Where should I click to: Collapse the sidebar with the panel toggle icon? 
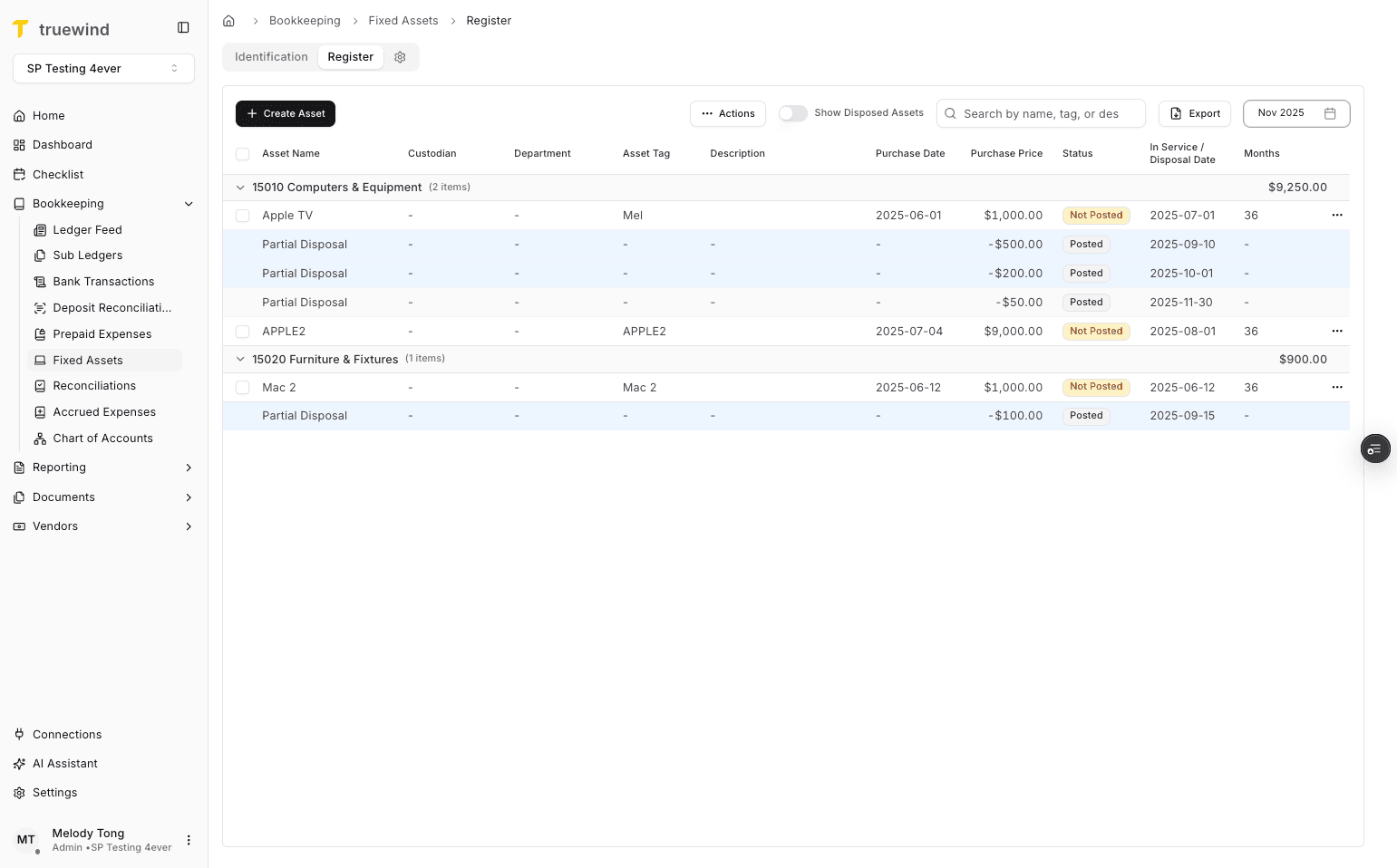coord(183,27)
